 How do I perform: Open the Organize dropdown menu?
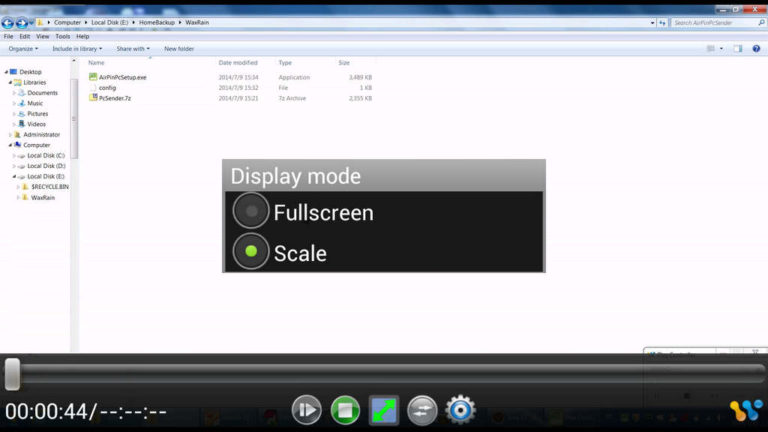[22, 48]
